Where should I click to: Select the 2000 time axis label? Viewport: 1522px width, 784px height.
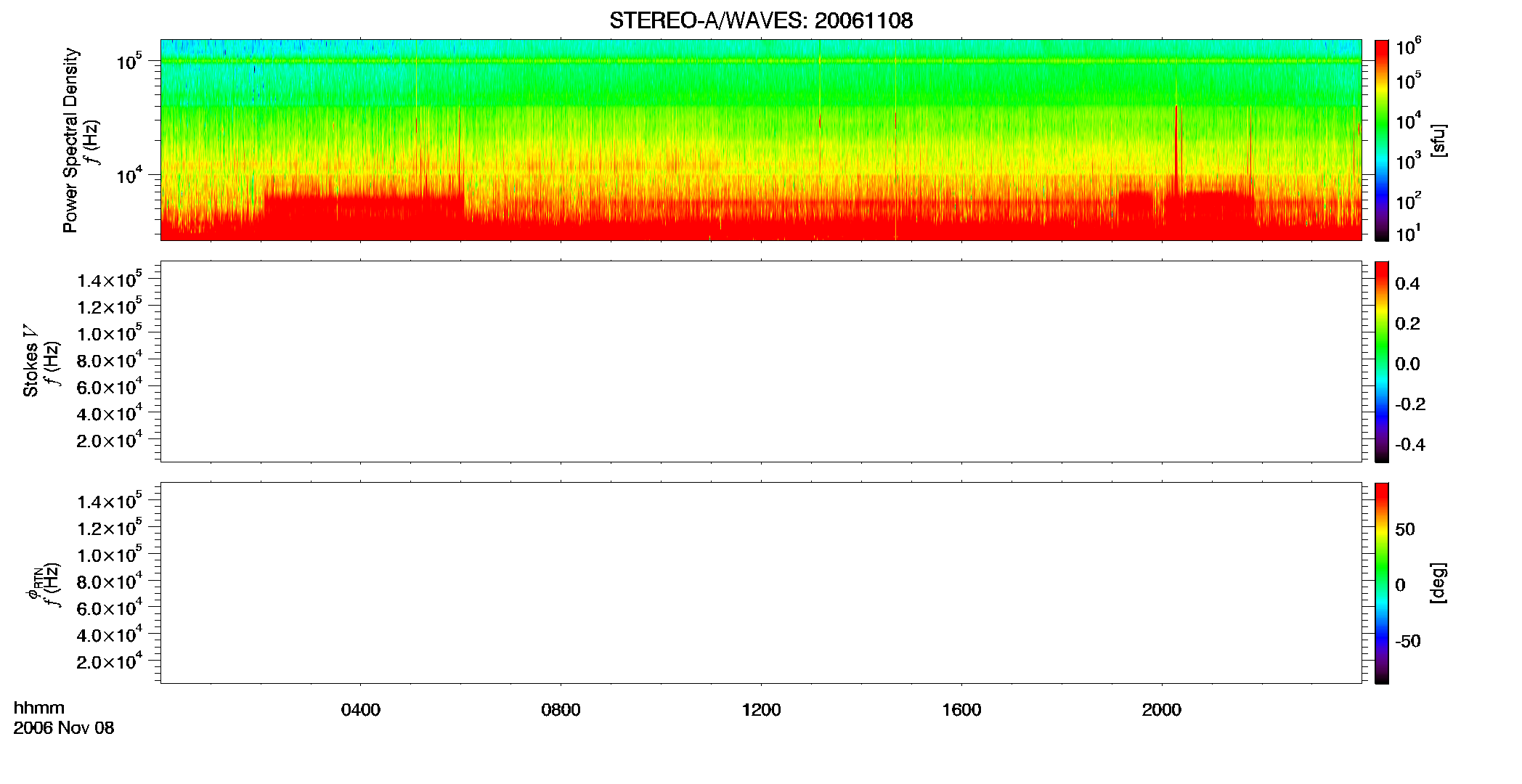coord(1162,710)
